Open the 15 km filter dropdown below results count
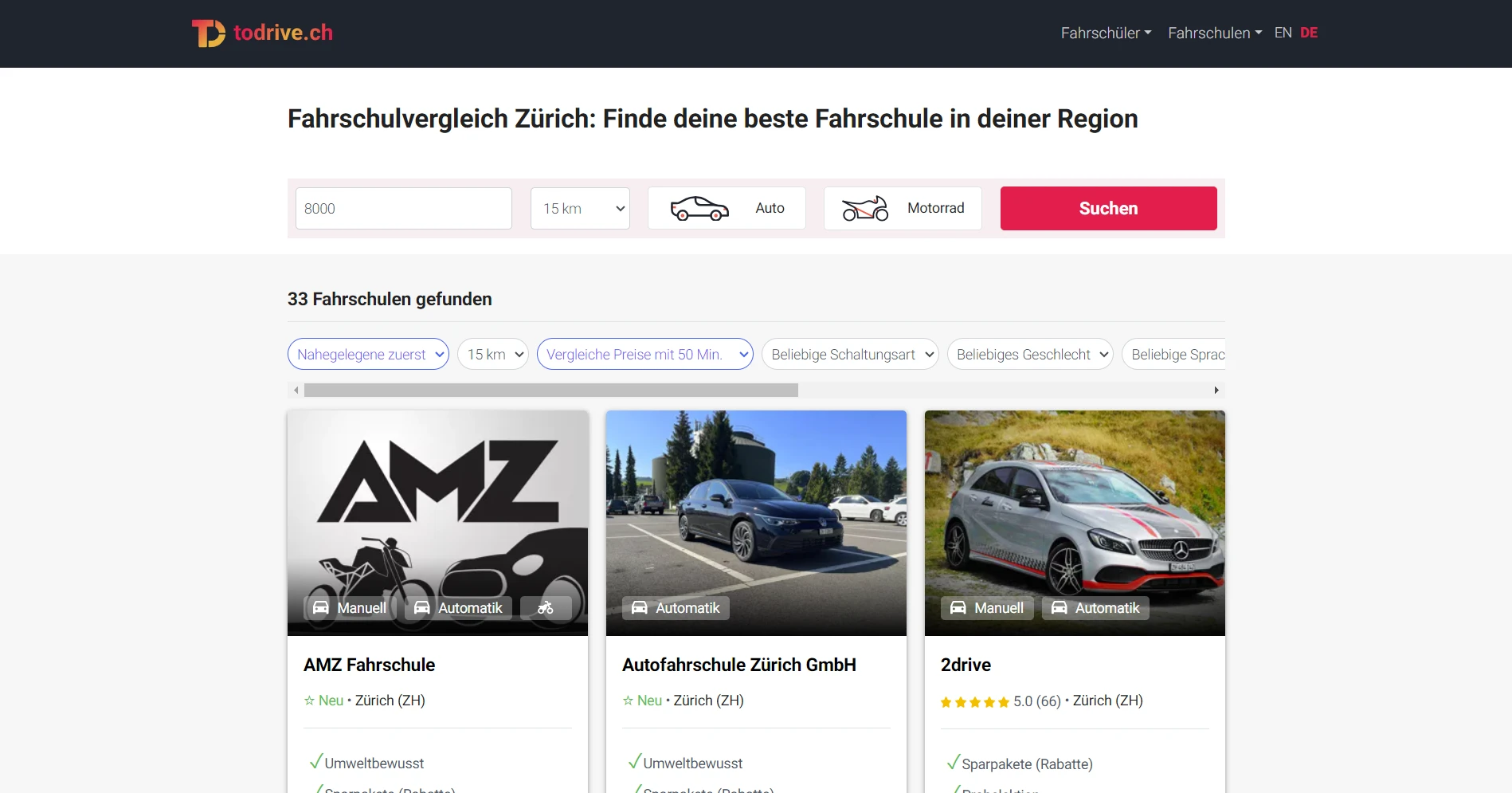The image size is (1512, 793). coord(493,355)
